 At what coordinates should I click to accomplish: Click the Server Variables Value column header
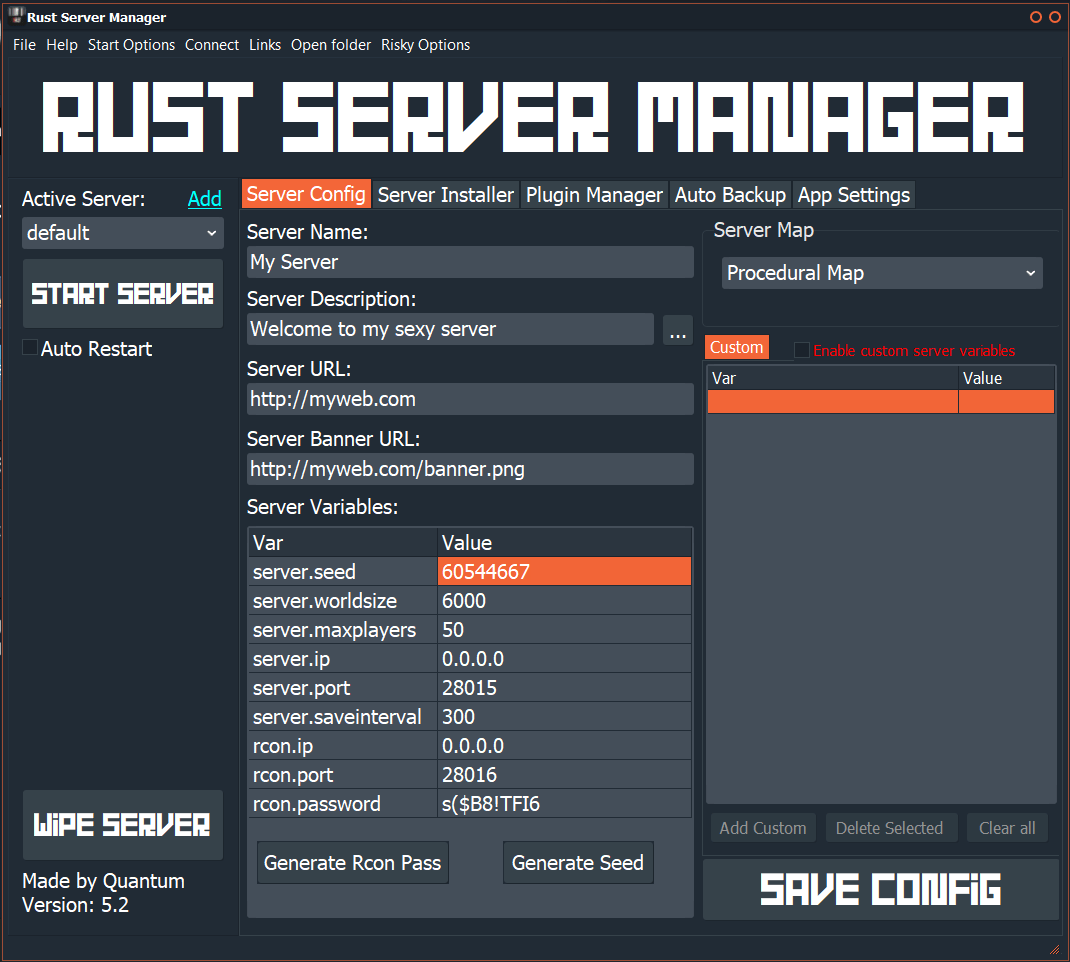564,542
